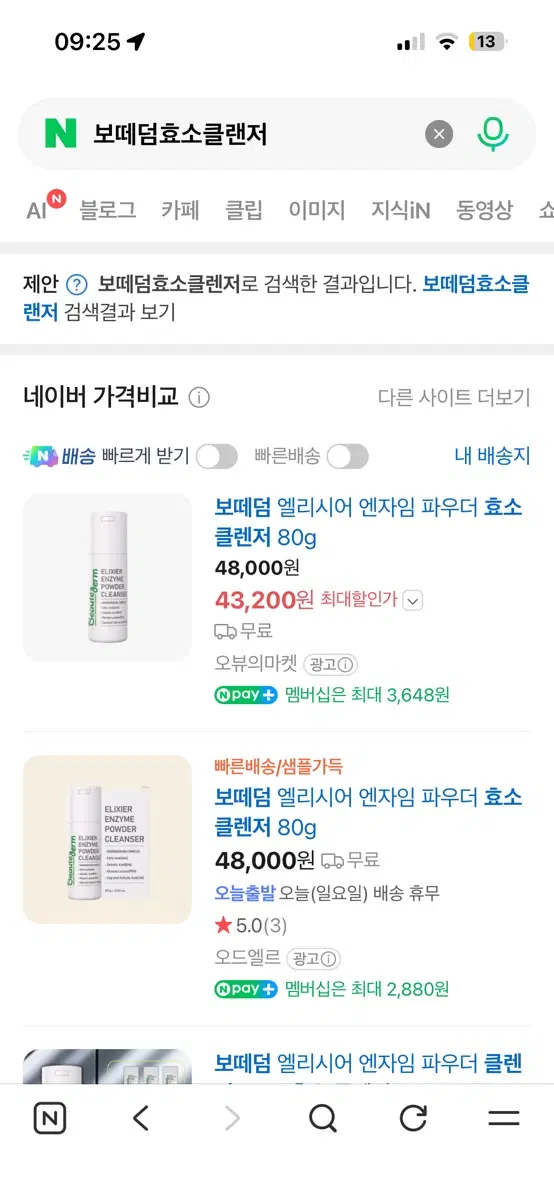Open 내 배송지 link
Screen dimensions: 554x1200
[492, 457]
